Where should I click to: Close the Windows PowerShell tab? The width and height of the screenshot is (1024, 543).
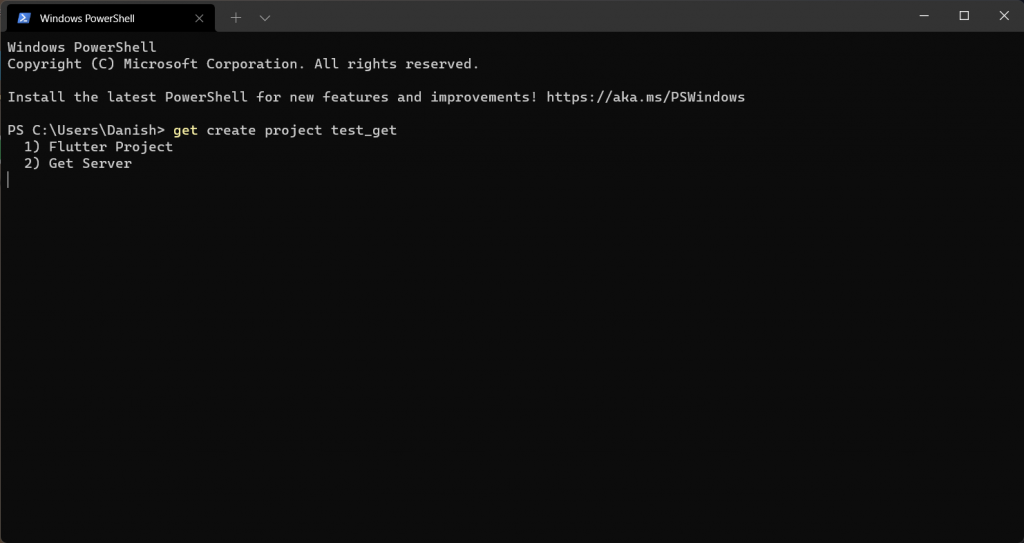coord(199,17)
